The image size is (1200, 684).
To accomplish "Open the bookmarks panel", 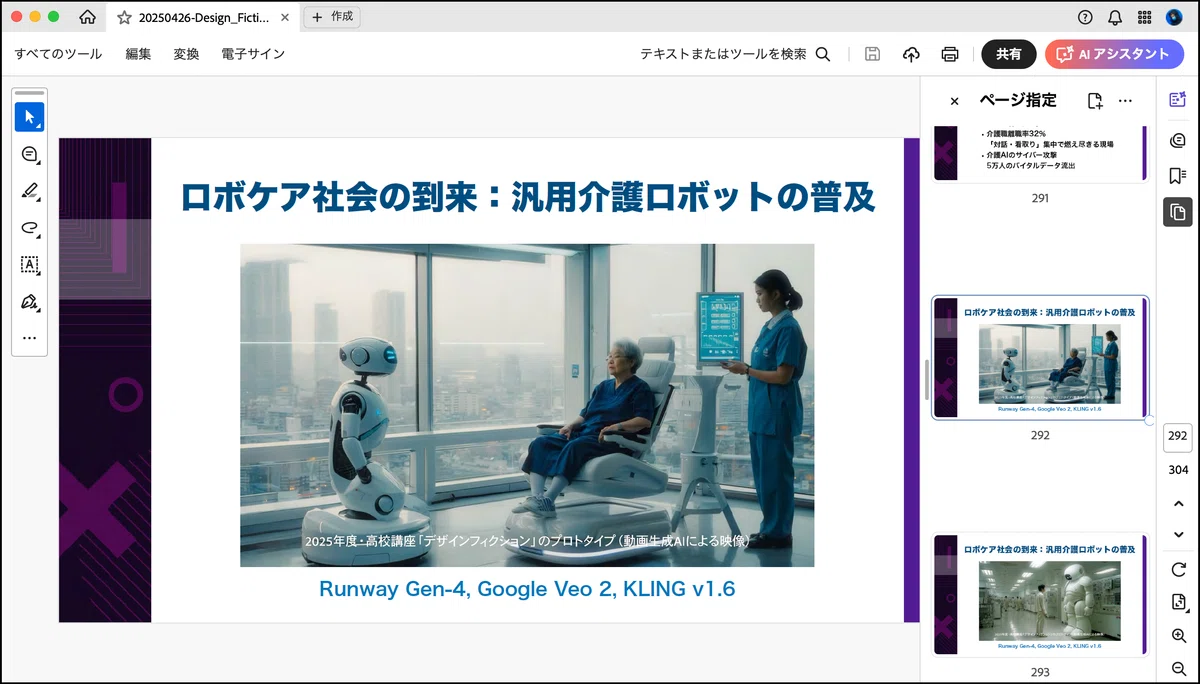I will click(x=1178, y=175).
